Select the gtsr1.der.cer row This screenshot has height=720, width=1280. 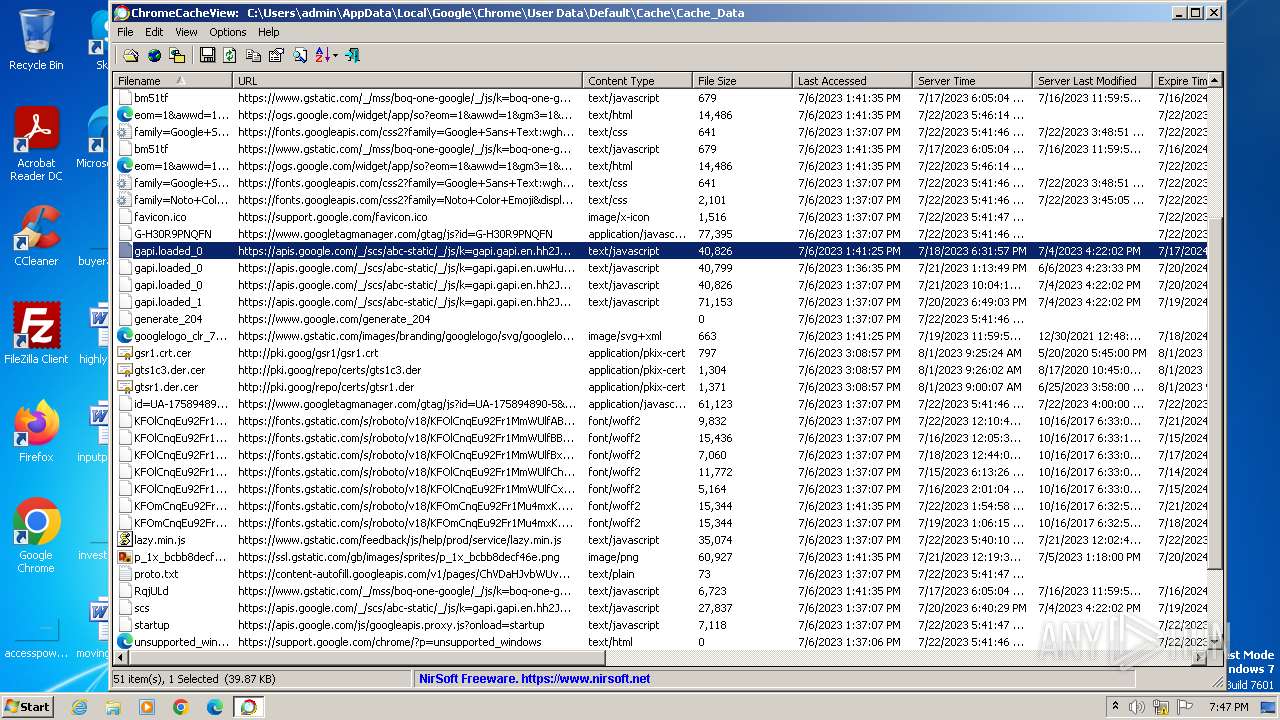661,387
